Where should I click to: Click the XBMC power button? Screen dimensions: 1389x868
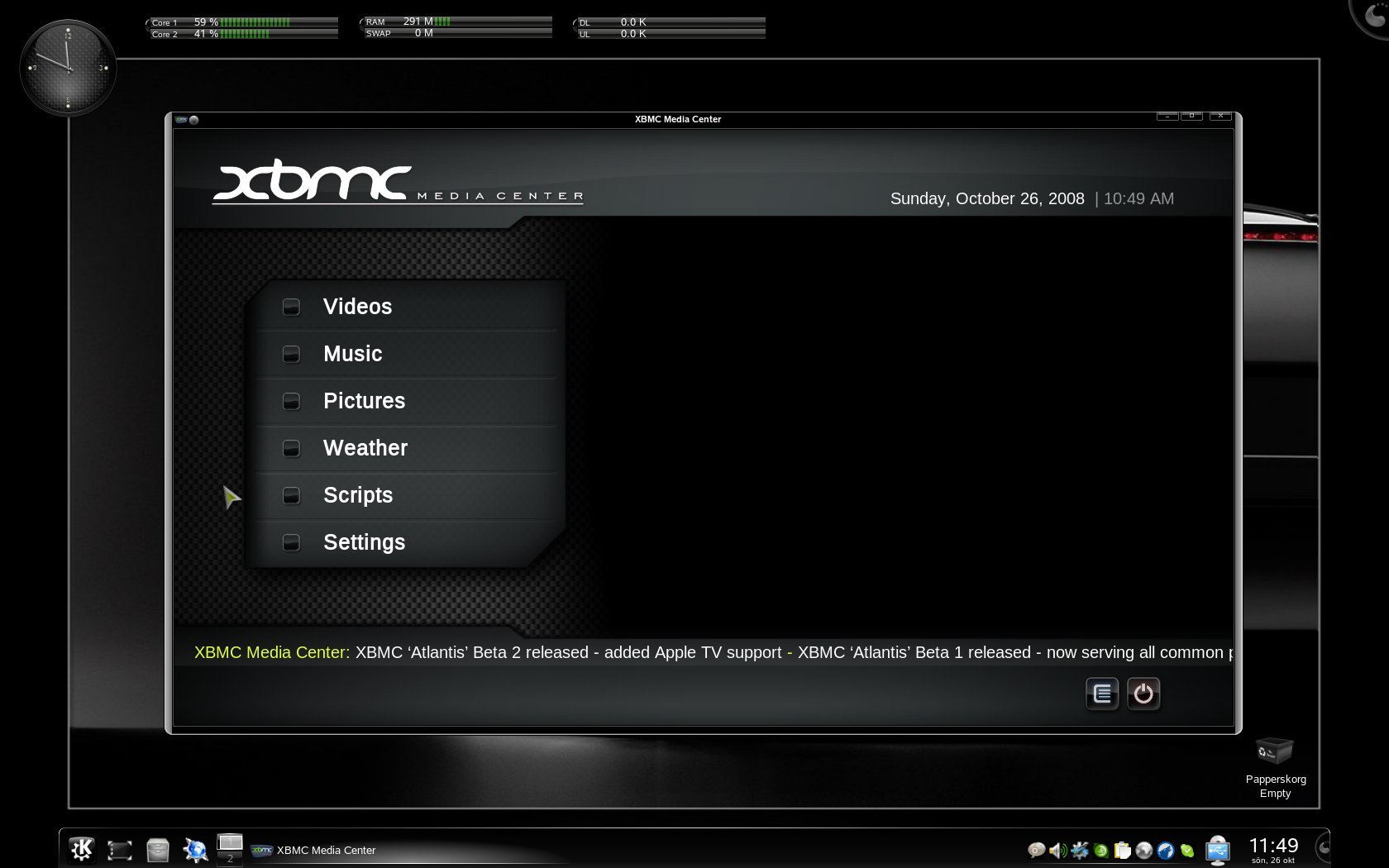[x=1143, y=694]
